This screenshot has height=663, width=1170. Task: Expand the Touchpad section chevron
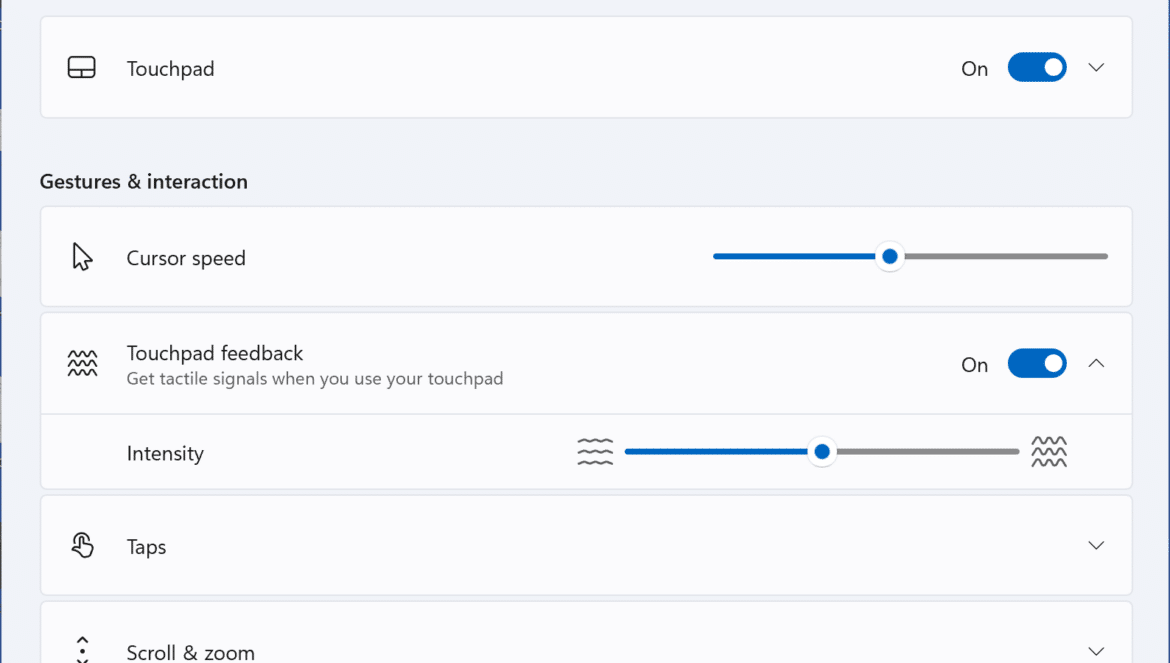click(x=1095, y=67)
